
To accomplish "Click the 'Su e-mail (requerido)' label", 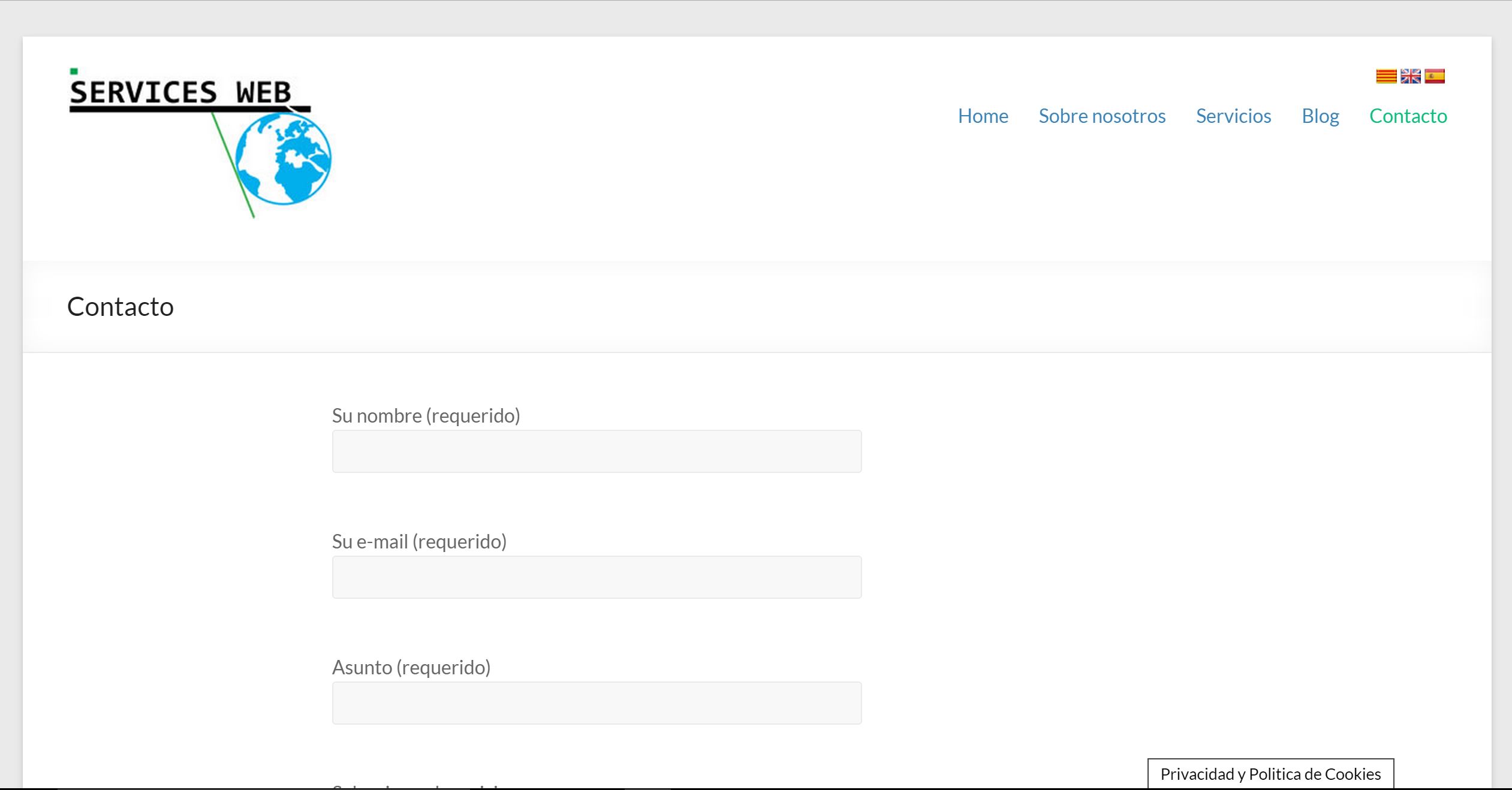I will (419, 541).
